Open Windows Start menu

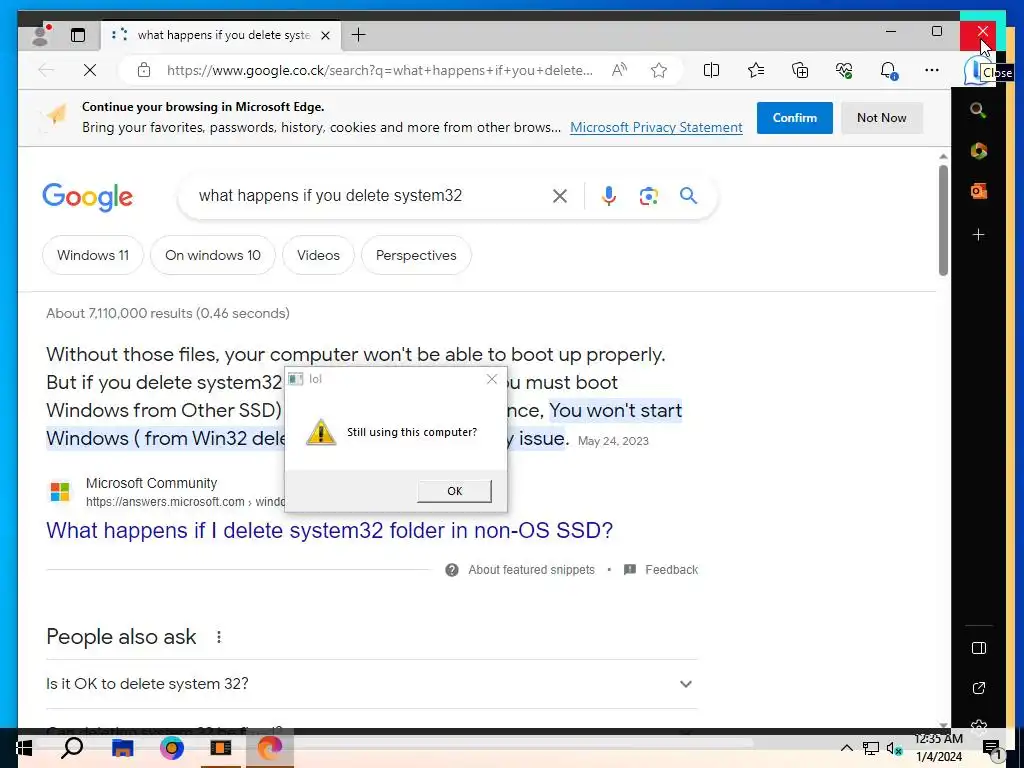(x=24, y=748)
